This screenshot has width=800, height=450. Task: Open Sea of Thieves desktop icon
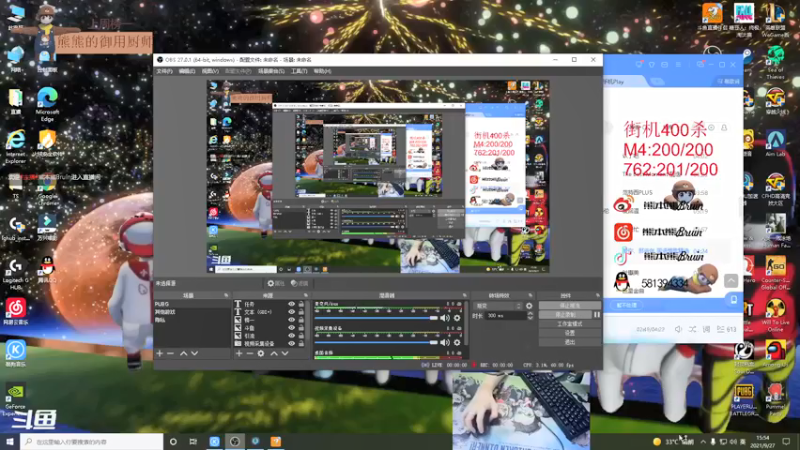(776, 62)
